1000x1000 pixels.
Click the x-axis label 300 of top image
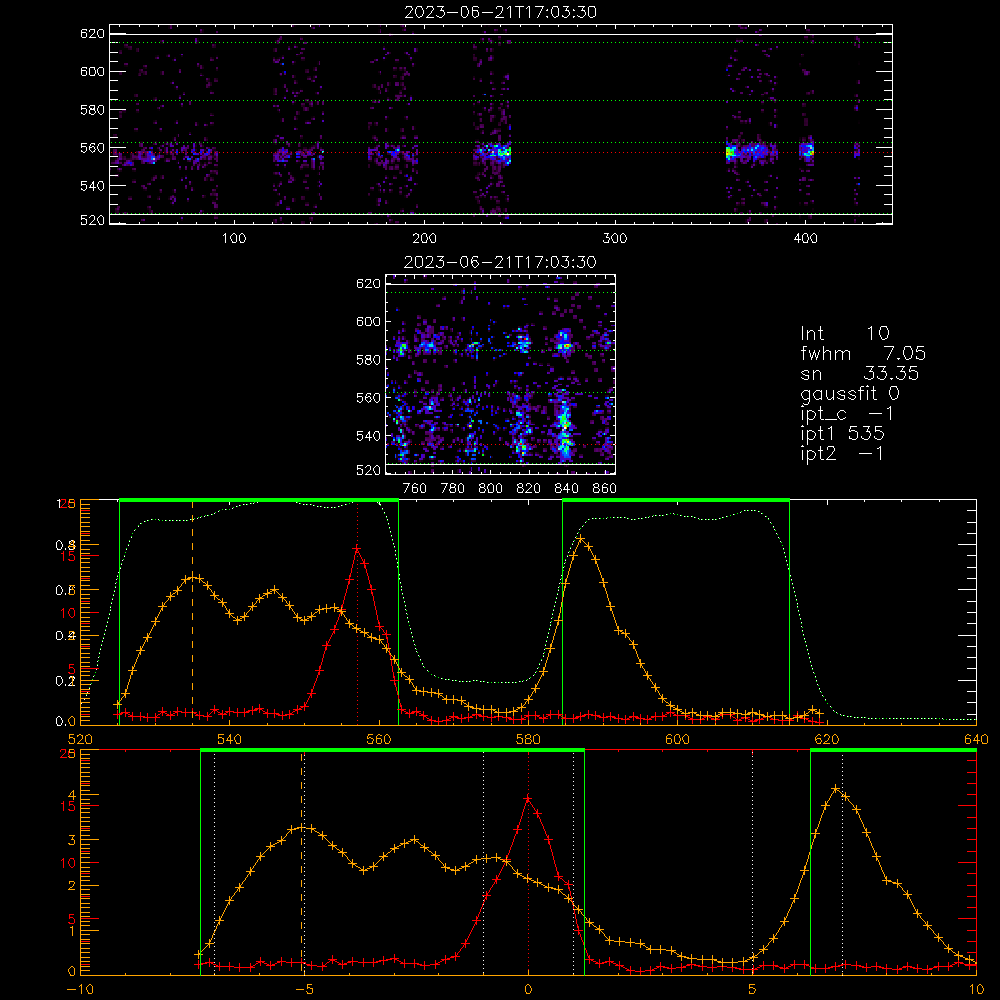pyautogui.click(x=615, y=239)
